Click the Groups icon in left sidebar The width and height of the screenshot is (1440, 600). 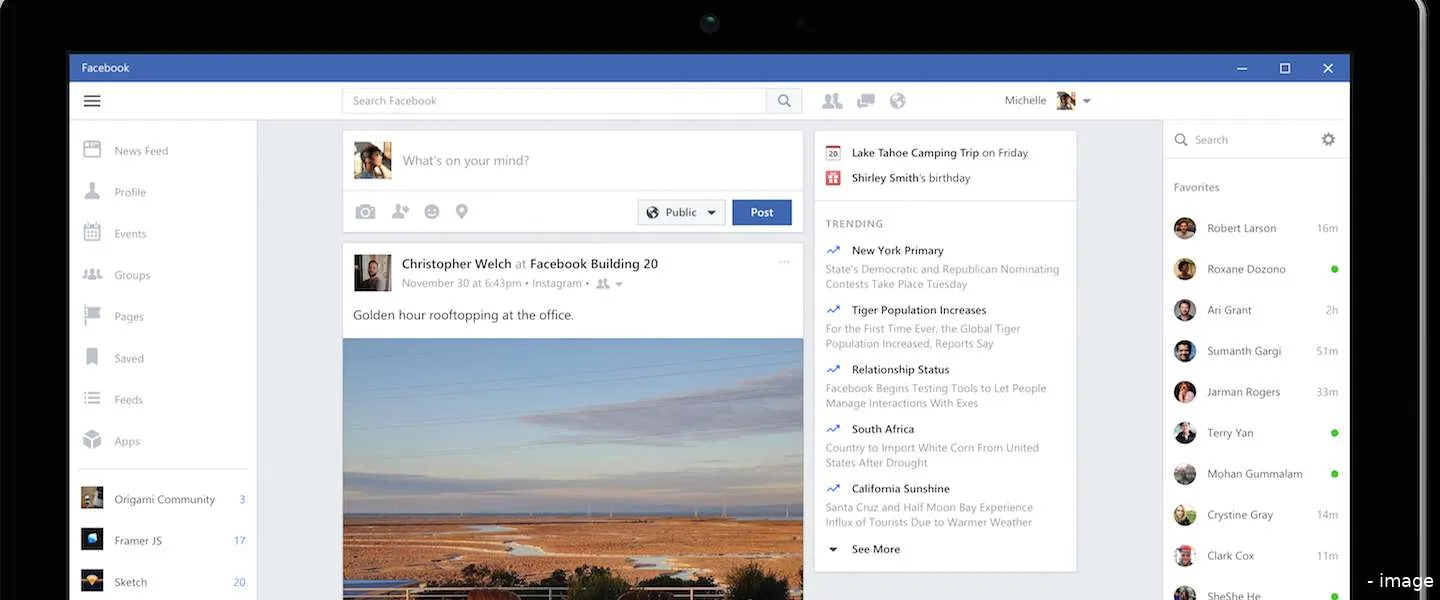tap(91, 274)
